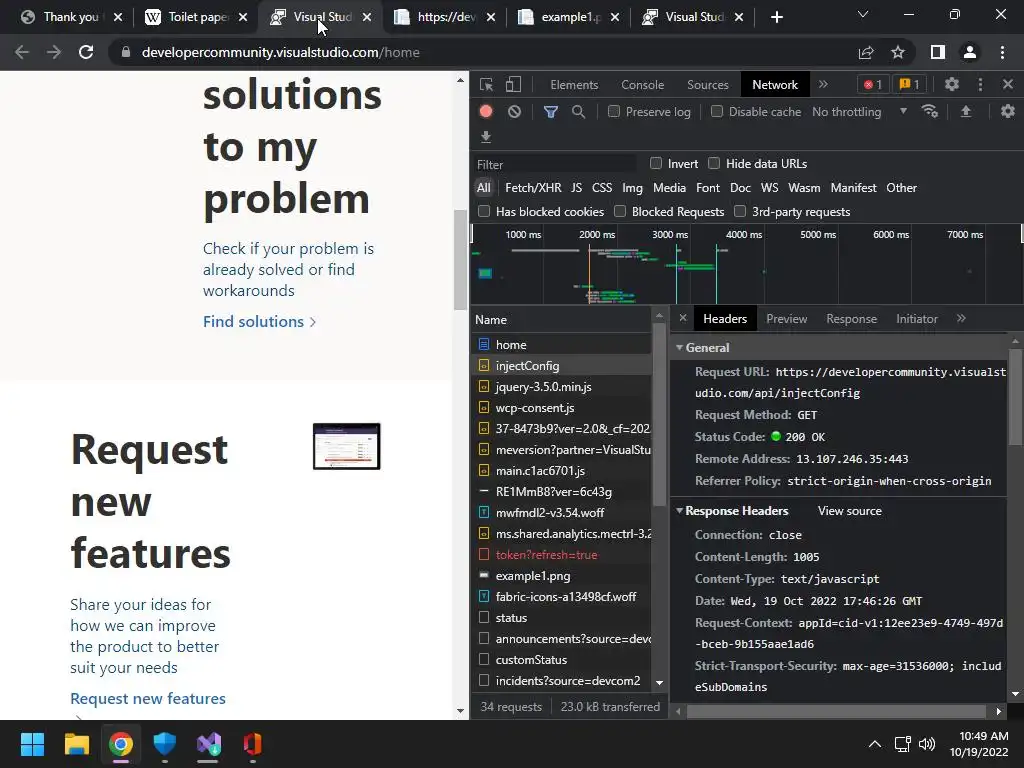The image size is (1024, 768).
Task: Open the Initiator tab of request
Action: click(916, 319)
